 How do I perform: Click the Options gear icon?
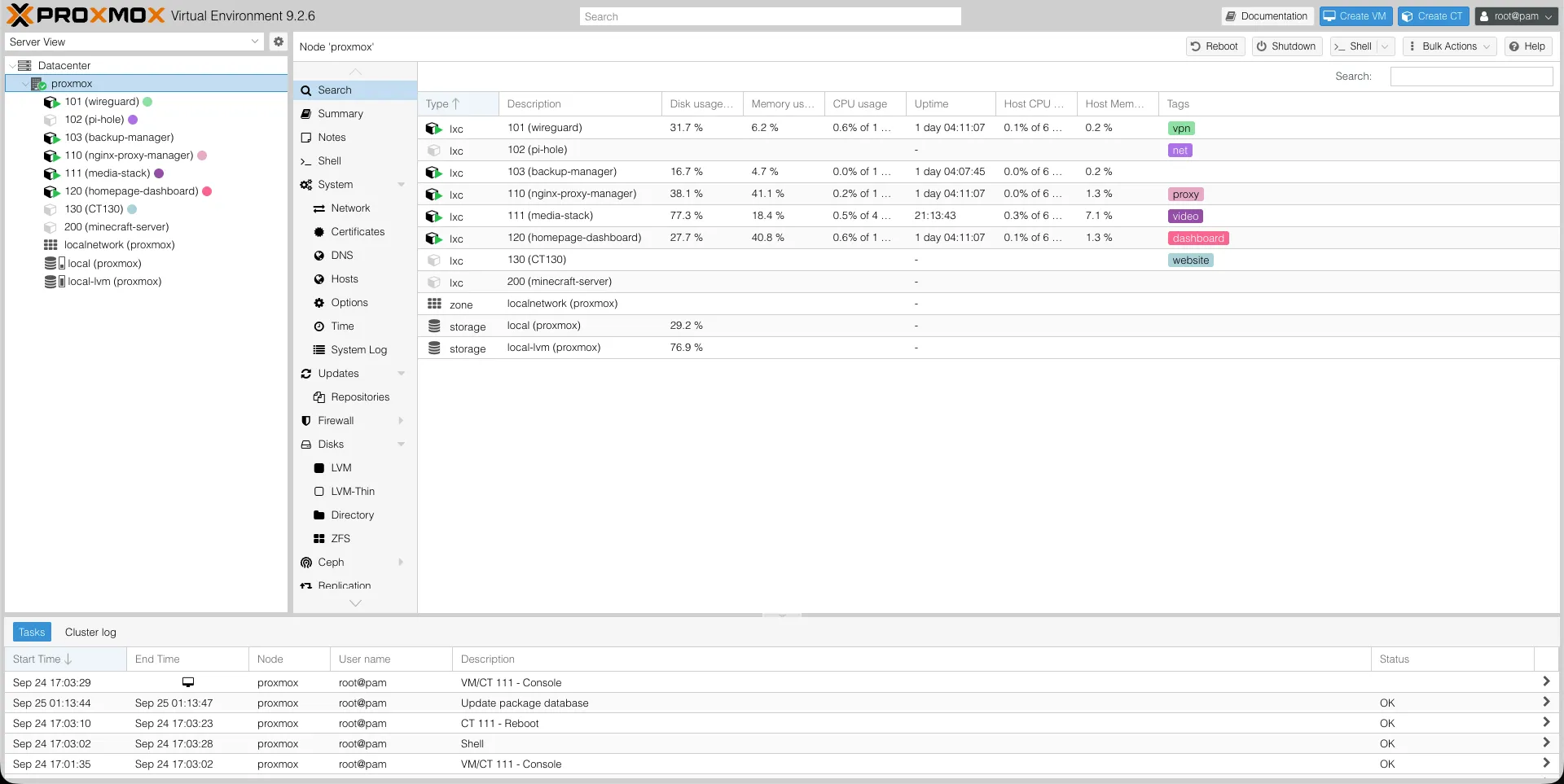(319, 303)
